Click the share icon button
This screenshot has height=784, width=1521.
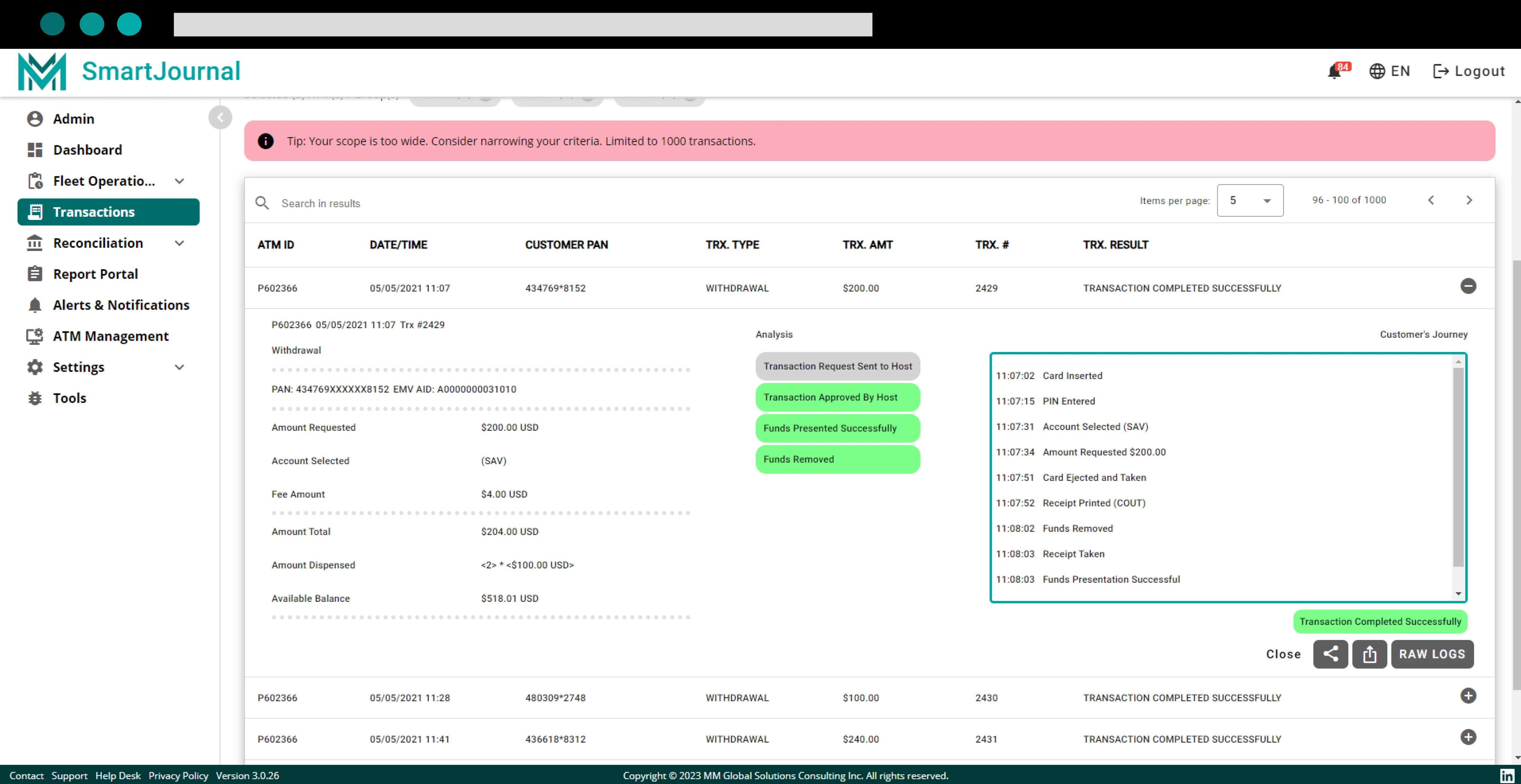pos(1330,654)
